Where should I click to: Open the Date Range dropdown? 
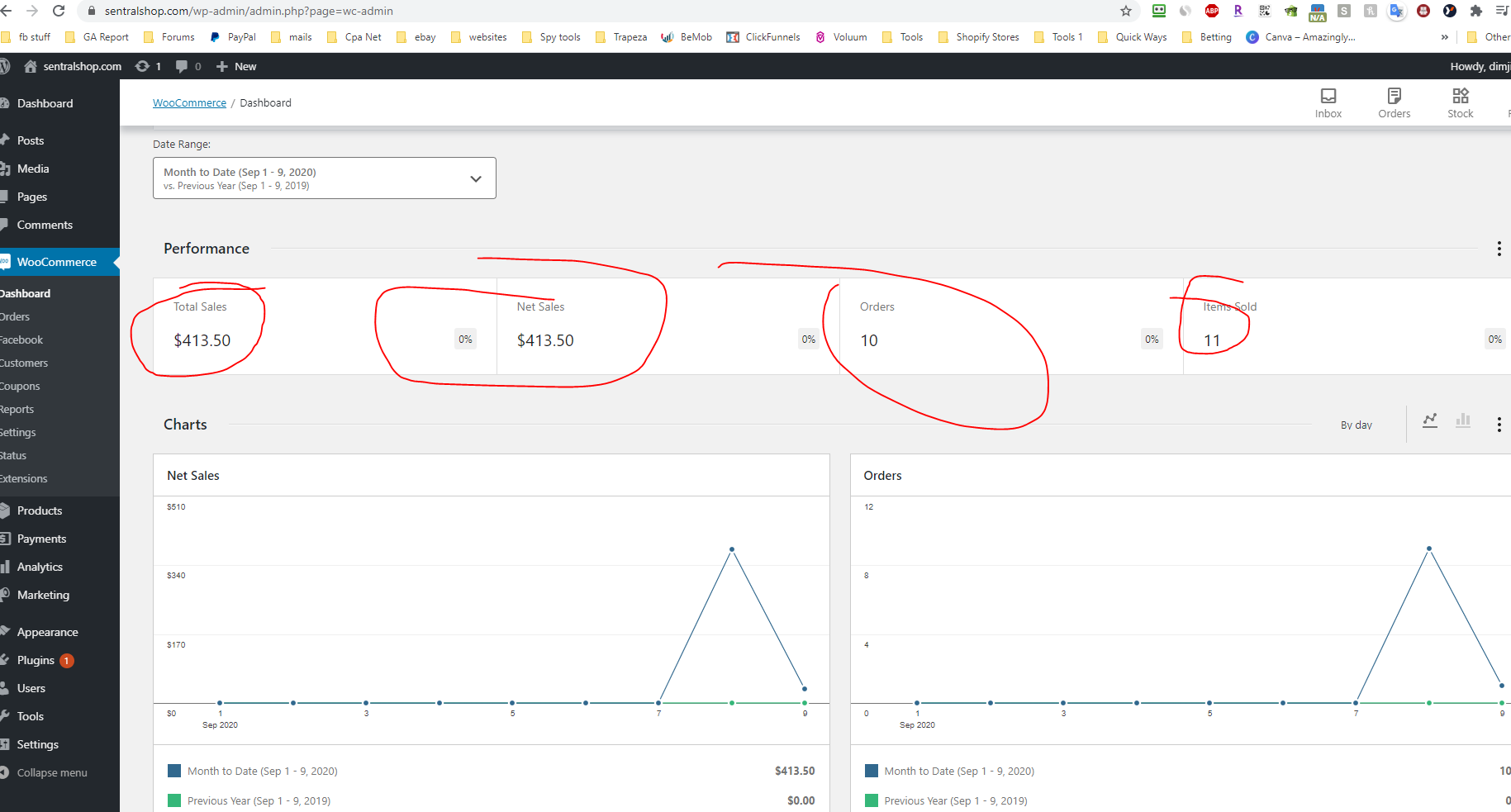pos(325,178)
